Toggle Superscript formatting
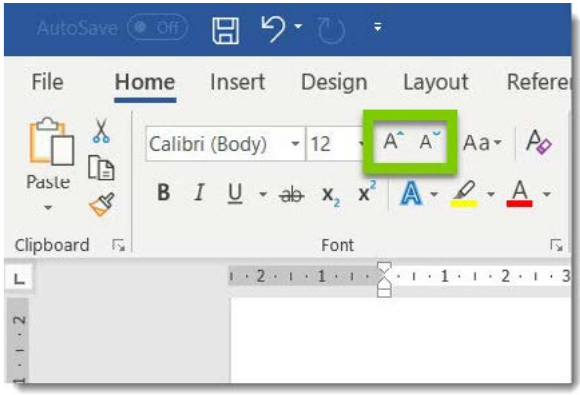Viewport: 580px width, 395px height. click(x=367, y=192)
